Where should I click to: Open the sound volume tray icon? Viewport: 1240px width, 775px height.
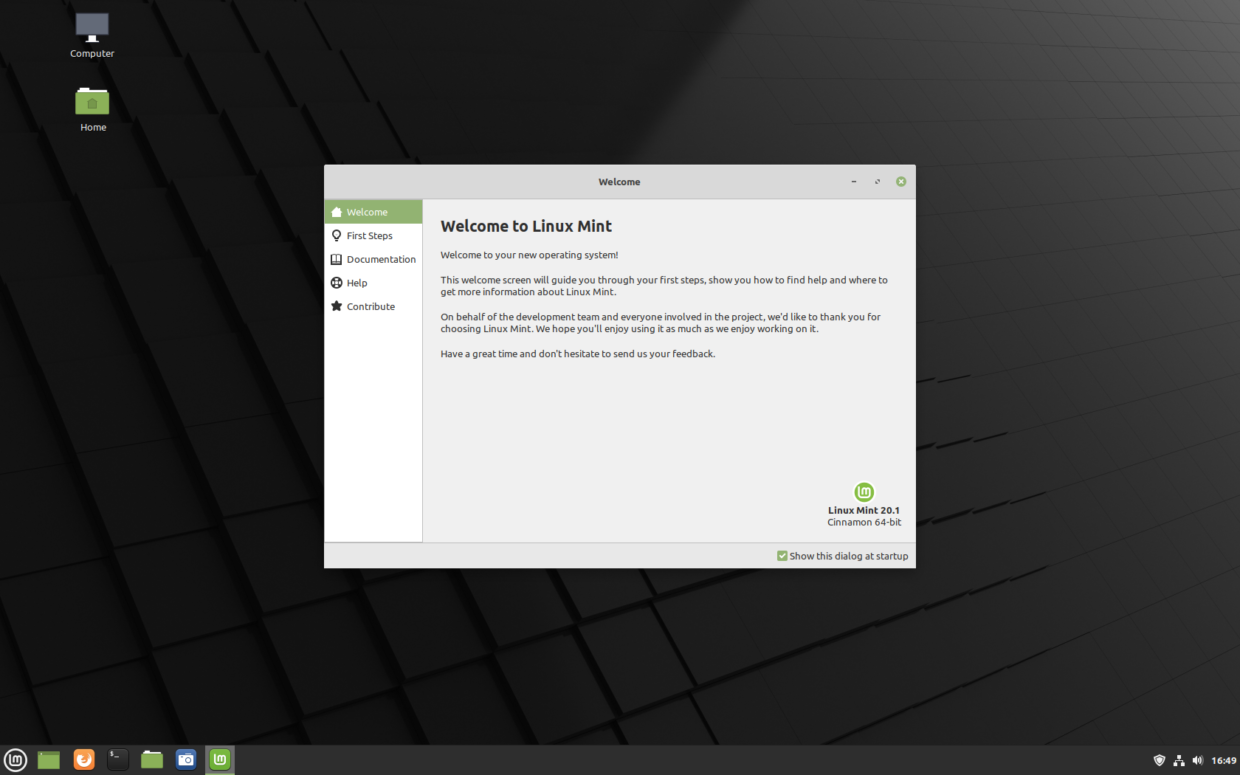pyautogui.click(x=1198, y=760)
